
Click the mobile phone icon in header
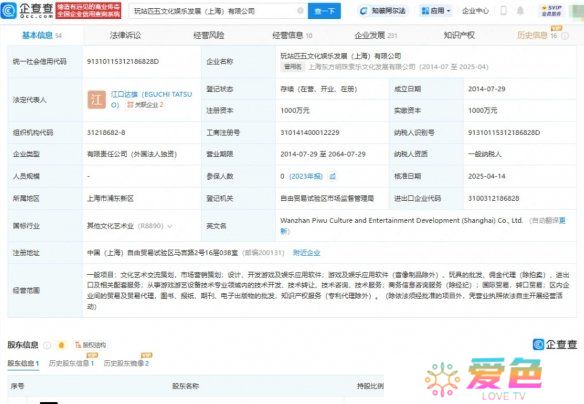coord(503,11)
